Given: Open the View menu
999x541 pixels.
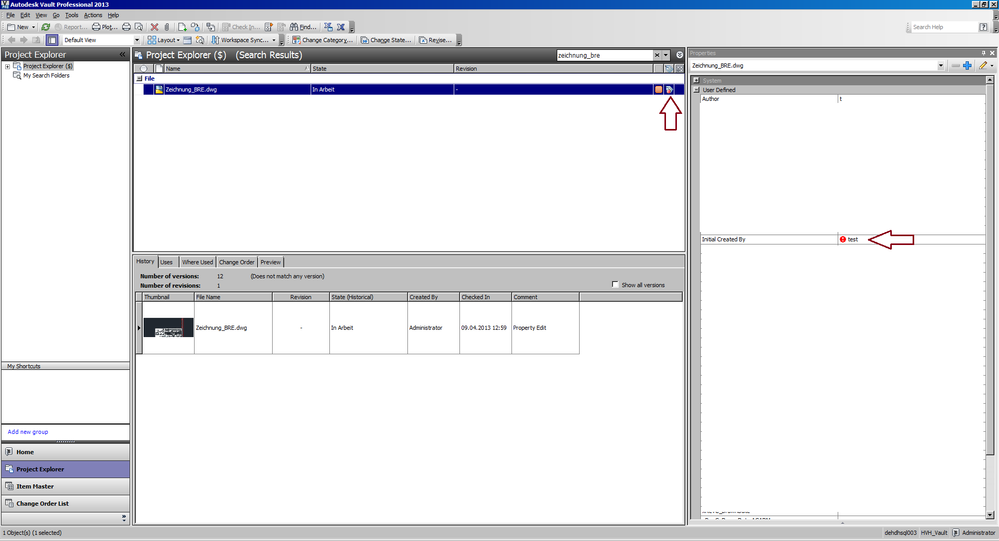Looking at the screenshot, I should point(41,15).
